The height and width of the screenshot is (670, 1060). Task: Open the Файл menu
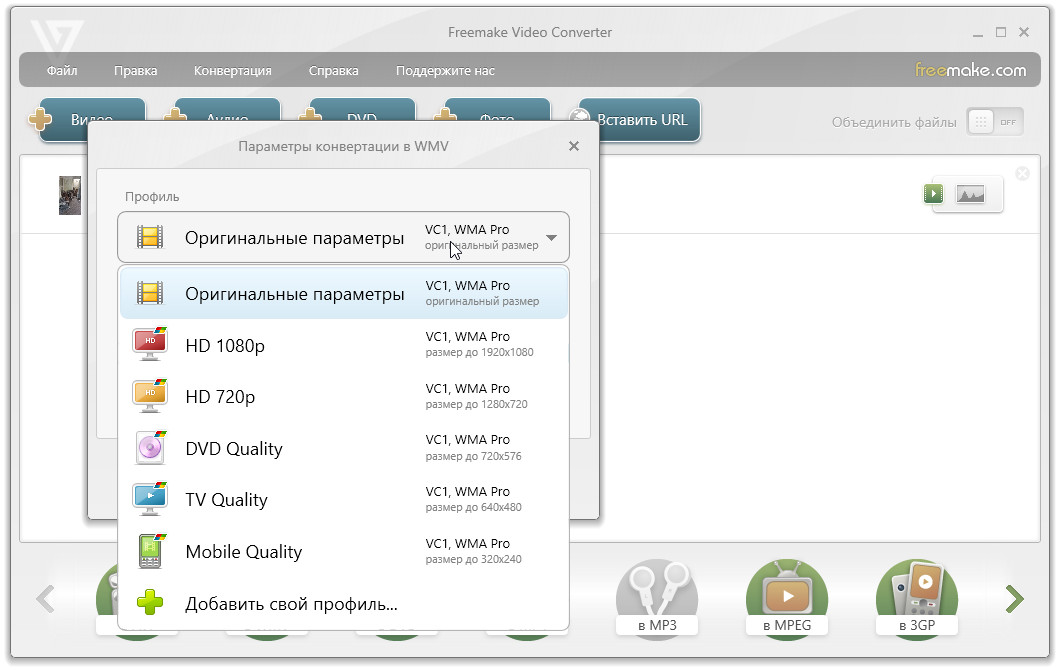62,71
